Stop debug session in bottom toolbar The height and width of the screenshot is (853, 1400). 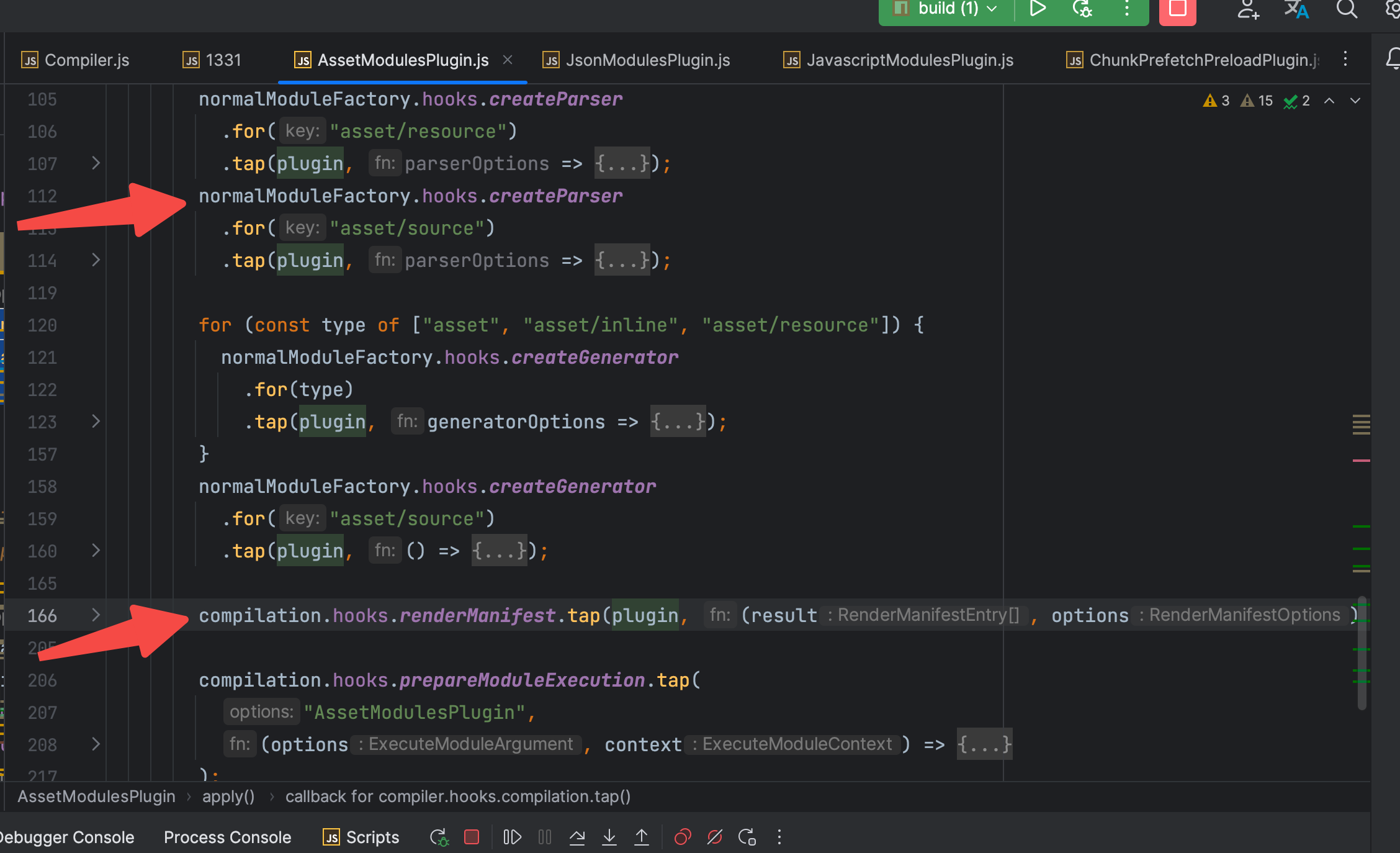click(x=472, y=837)
